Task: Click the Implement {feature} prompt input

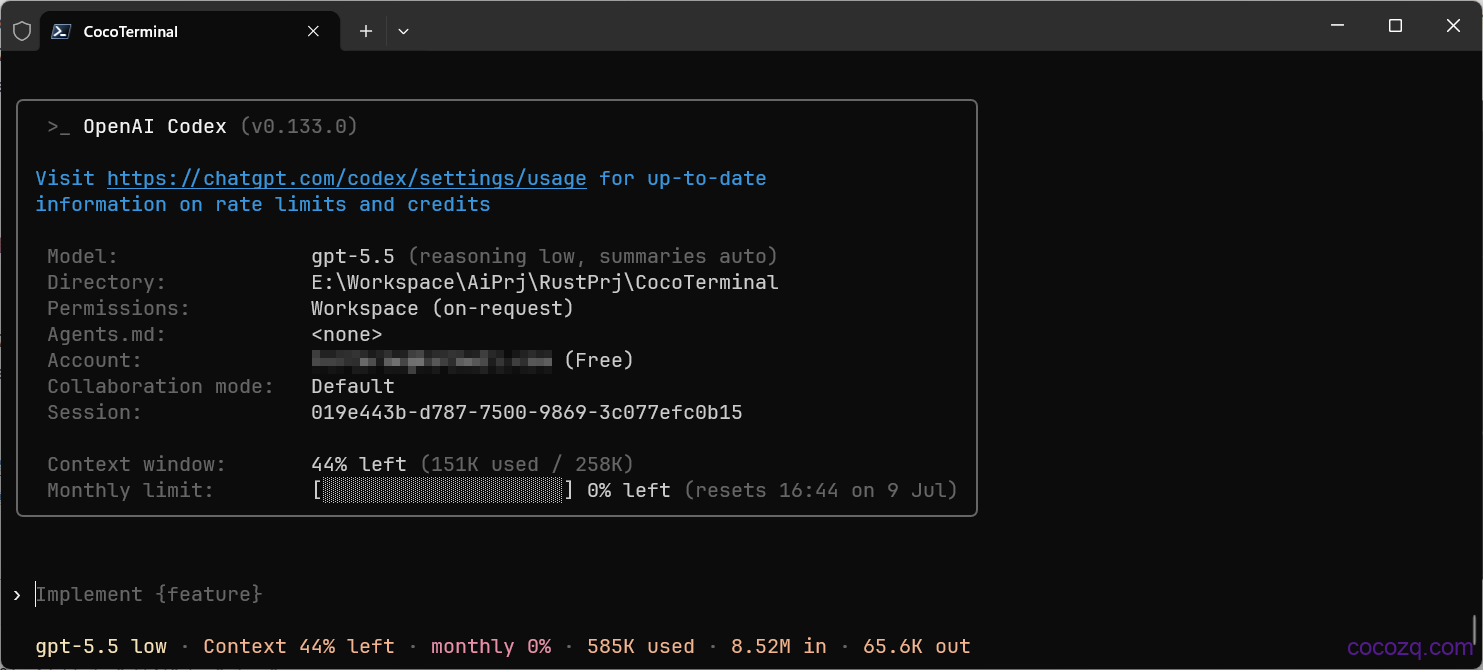Action: pos(149,594)
